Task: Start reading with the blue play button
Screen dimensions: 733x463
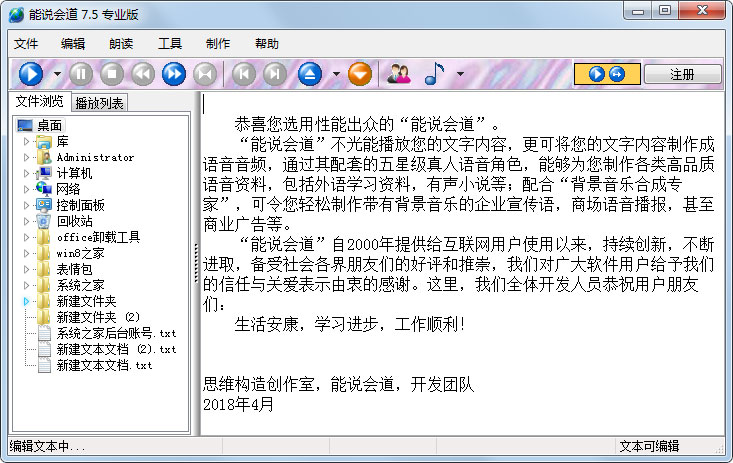Action: 31,74
